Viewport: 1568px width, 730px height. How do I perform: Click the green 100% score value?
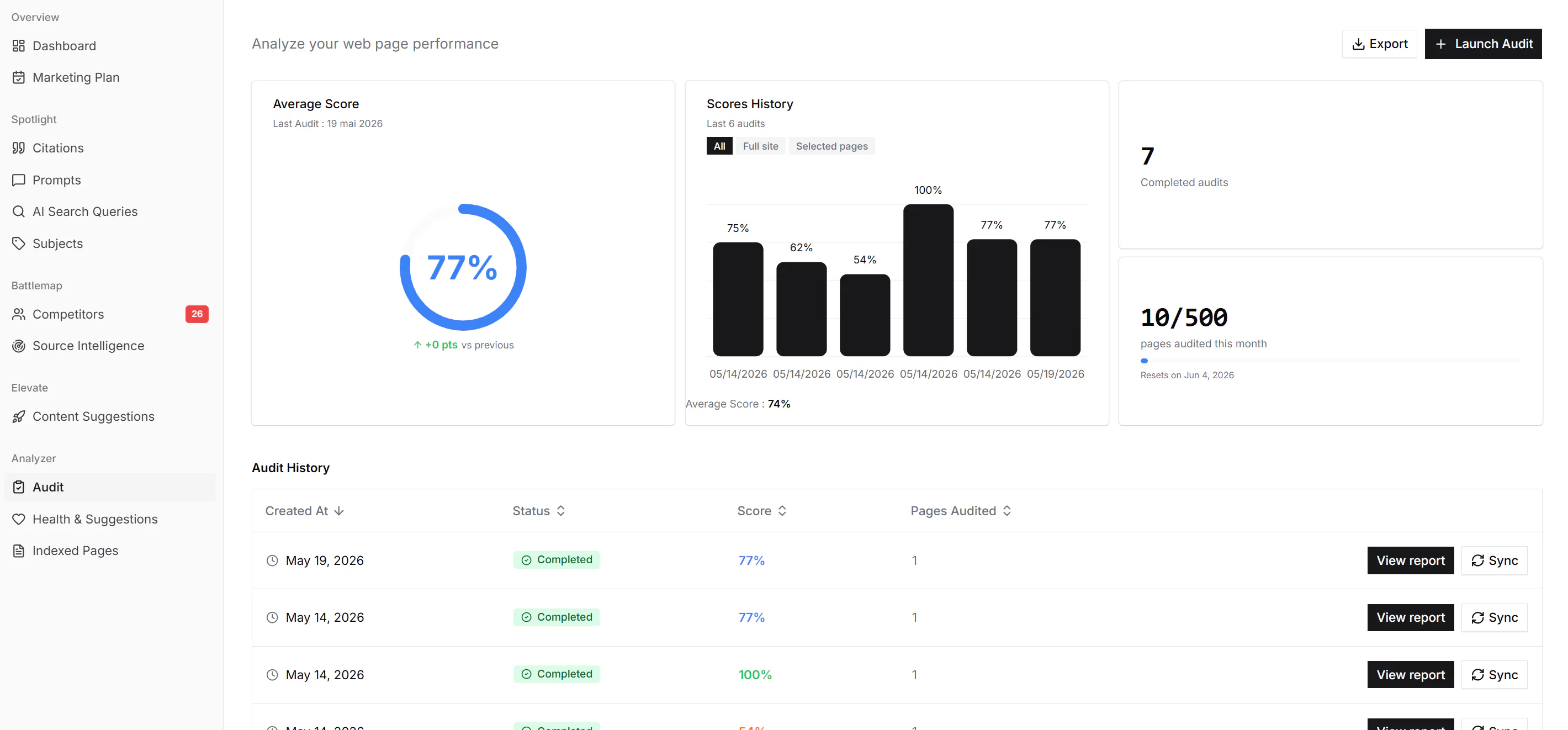(x=755, y=675)
